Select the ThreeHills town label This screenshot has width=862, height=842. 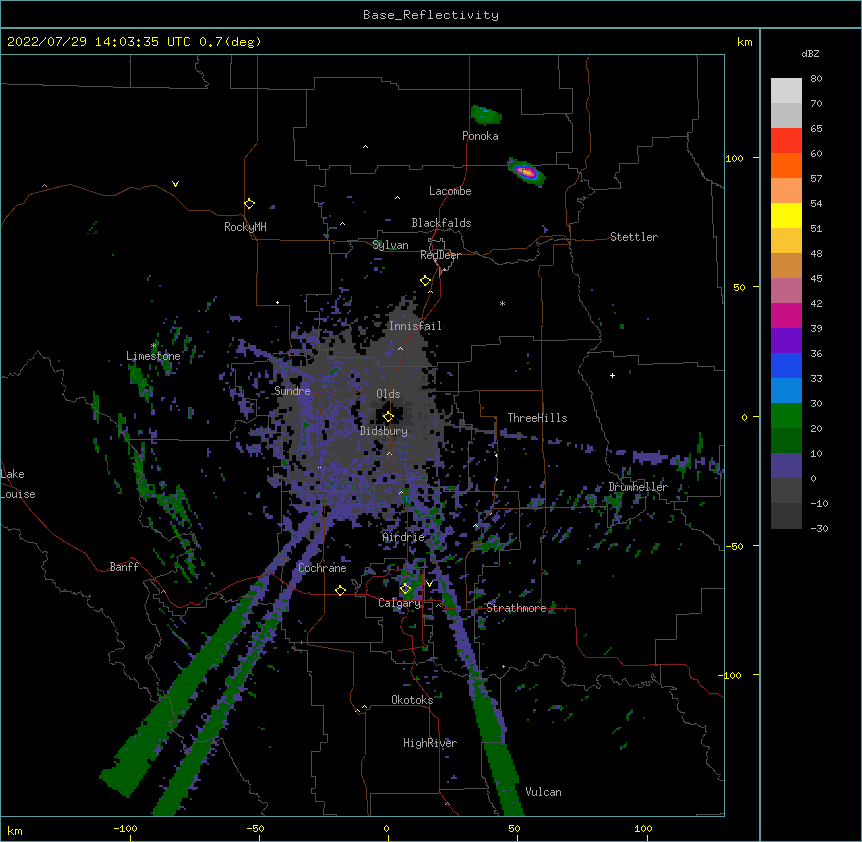(537, 418)
